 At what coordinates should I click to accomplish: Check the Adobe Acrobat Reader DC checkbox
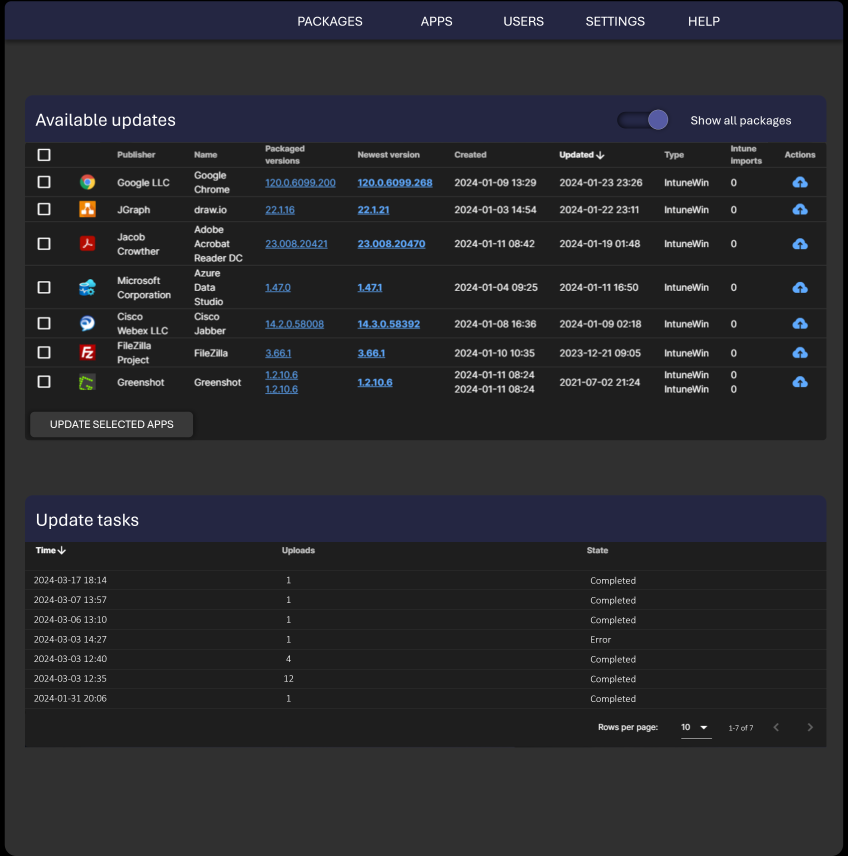tap(44, 243)
